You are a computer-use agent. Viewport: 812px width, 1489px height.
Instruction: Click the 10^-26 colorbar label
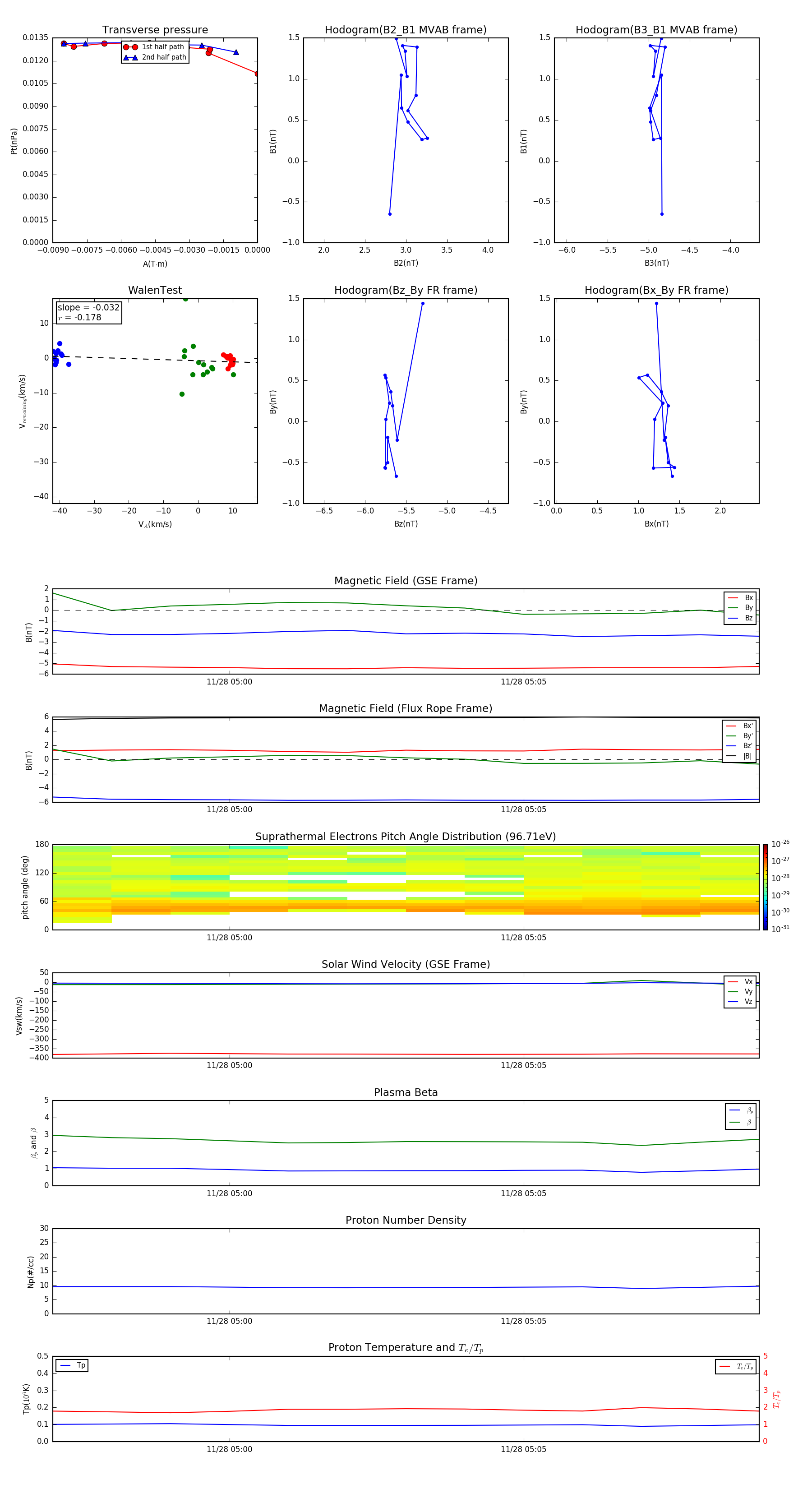[780, 844]
